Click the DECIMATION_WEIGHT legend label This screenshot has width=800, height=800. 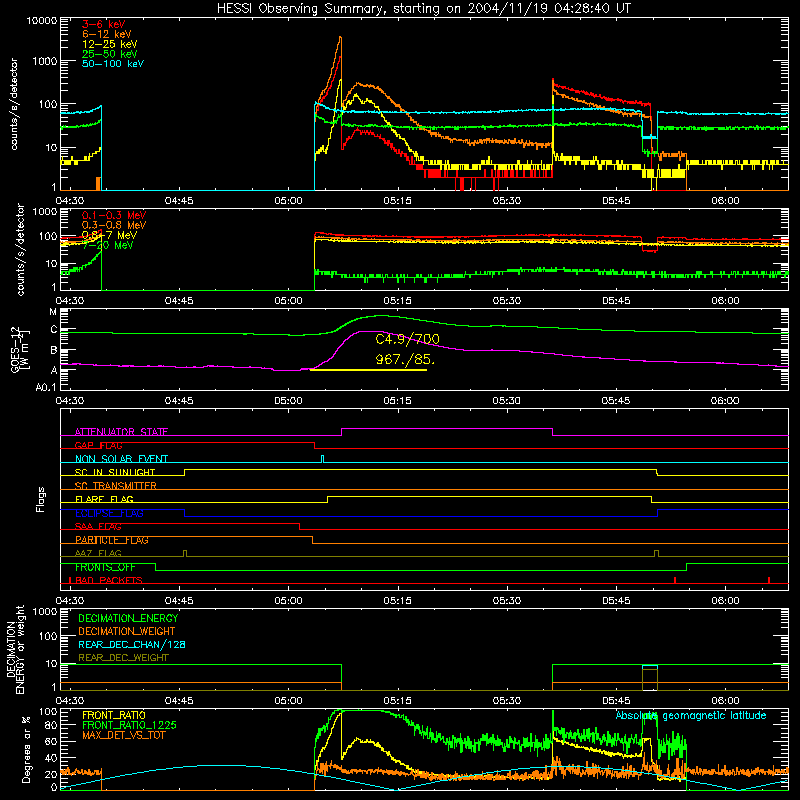(x=127, y=631)
